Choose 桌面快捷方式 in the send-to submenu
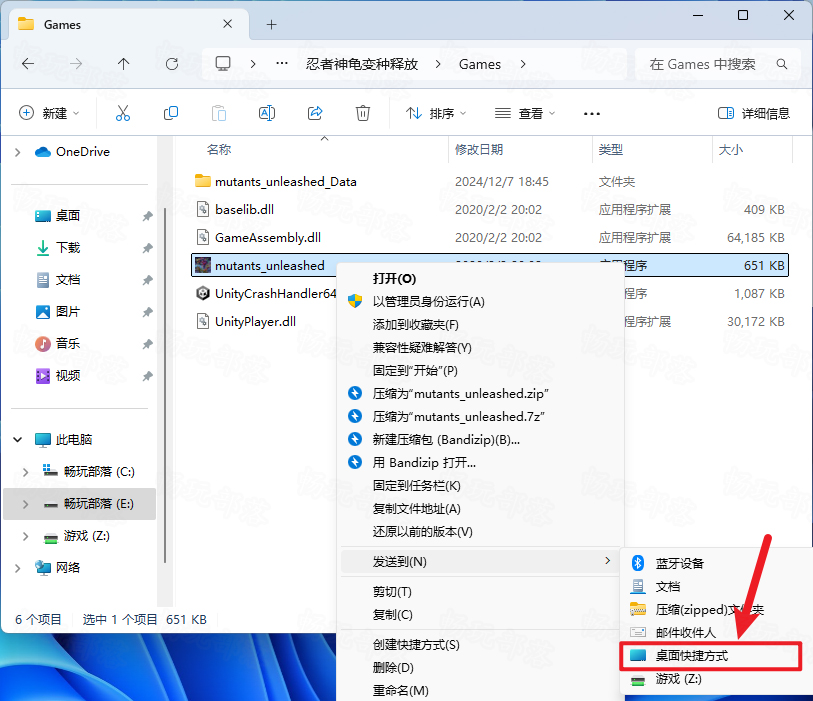 [x=710, y=655]
